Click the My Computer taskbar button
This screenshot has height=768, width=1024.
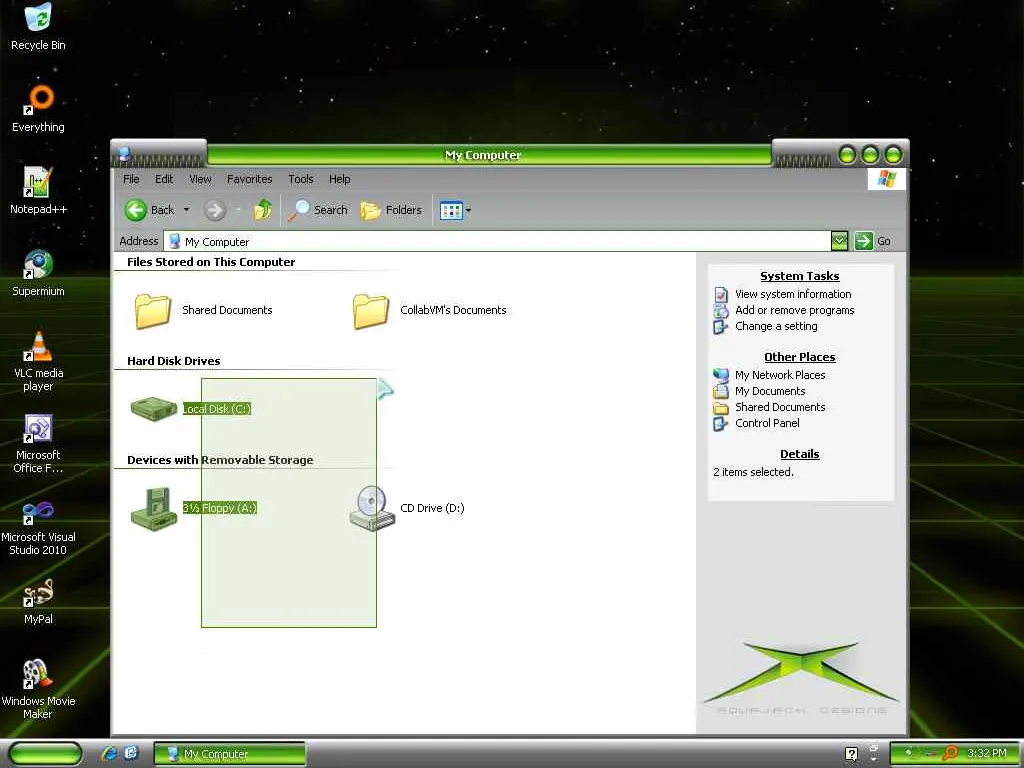(229, 754)
